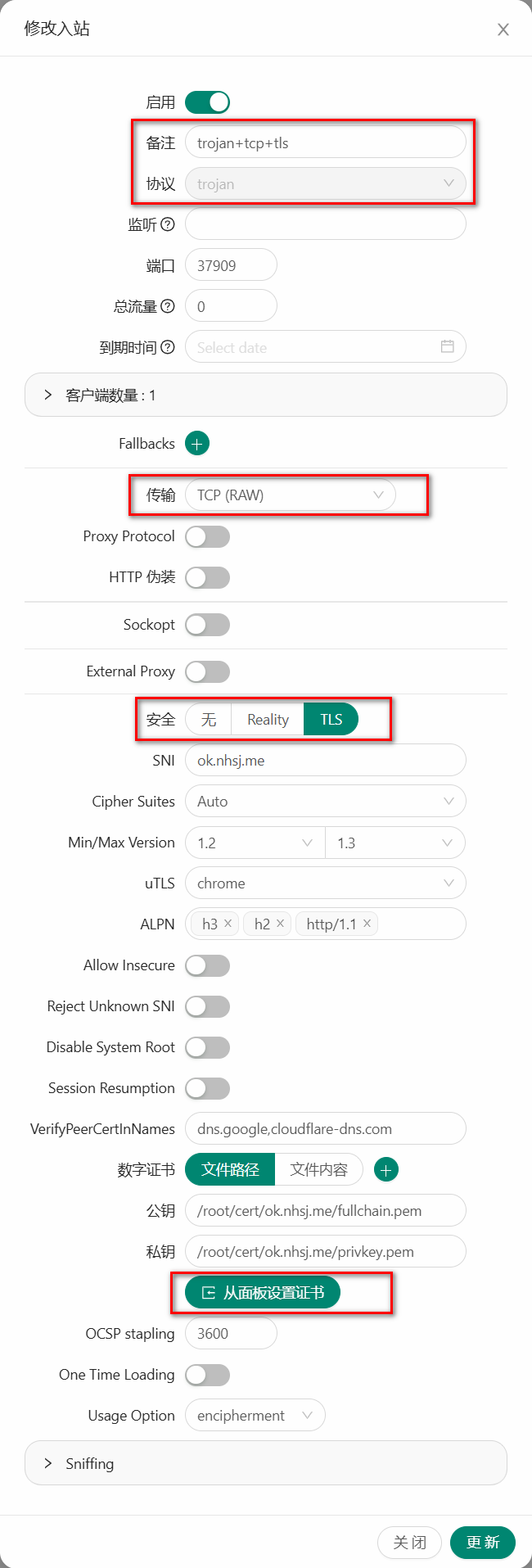
Task: Toggle the 启用 switch off
Action: click(x=207, y=102)
